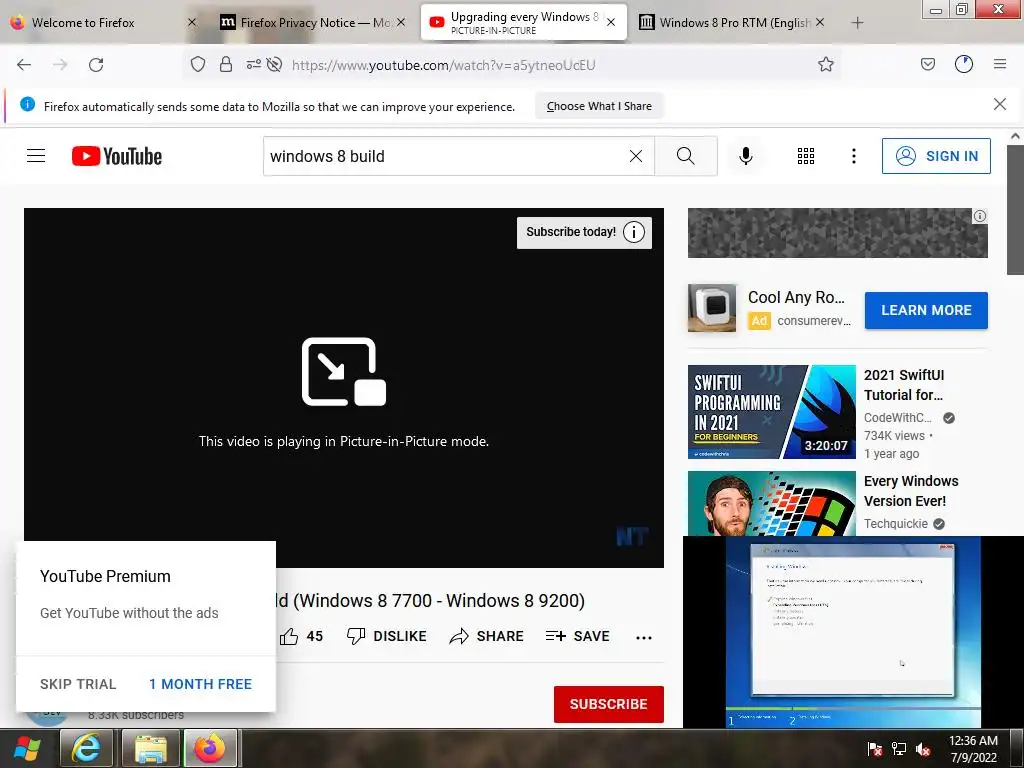
Task: Click the Choose What I Share button
Action: (599, 106)
